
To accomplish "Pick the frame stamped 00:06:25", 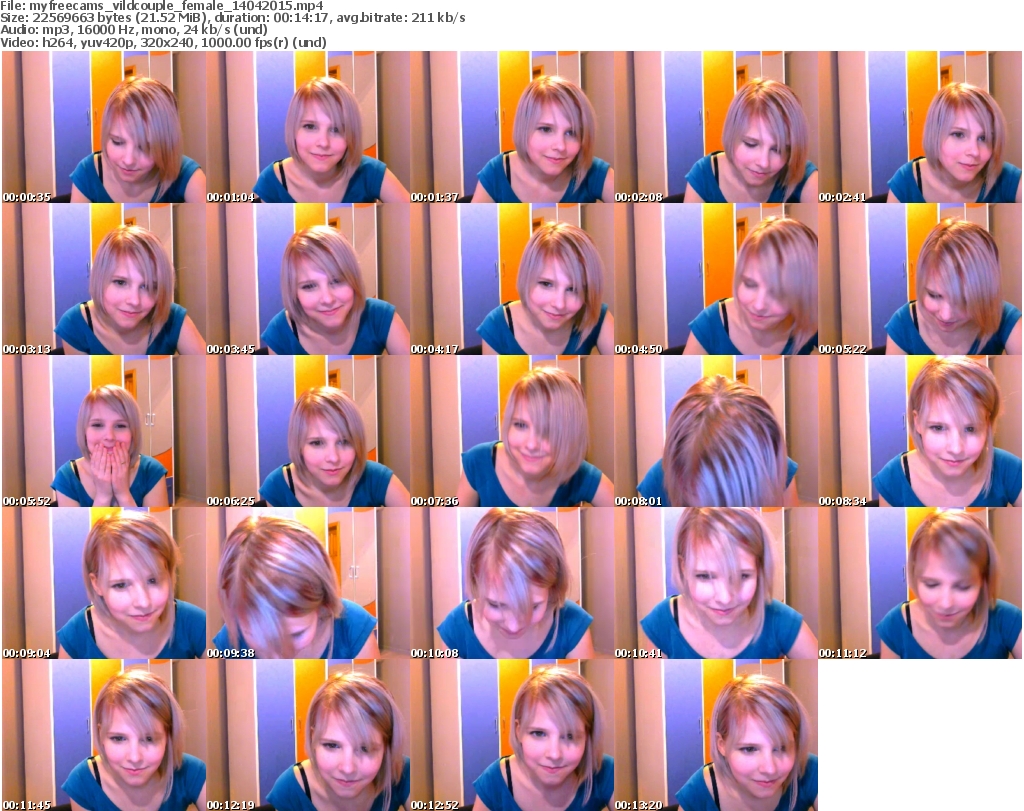I will click(x=308, y=431).
